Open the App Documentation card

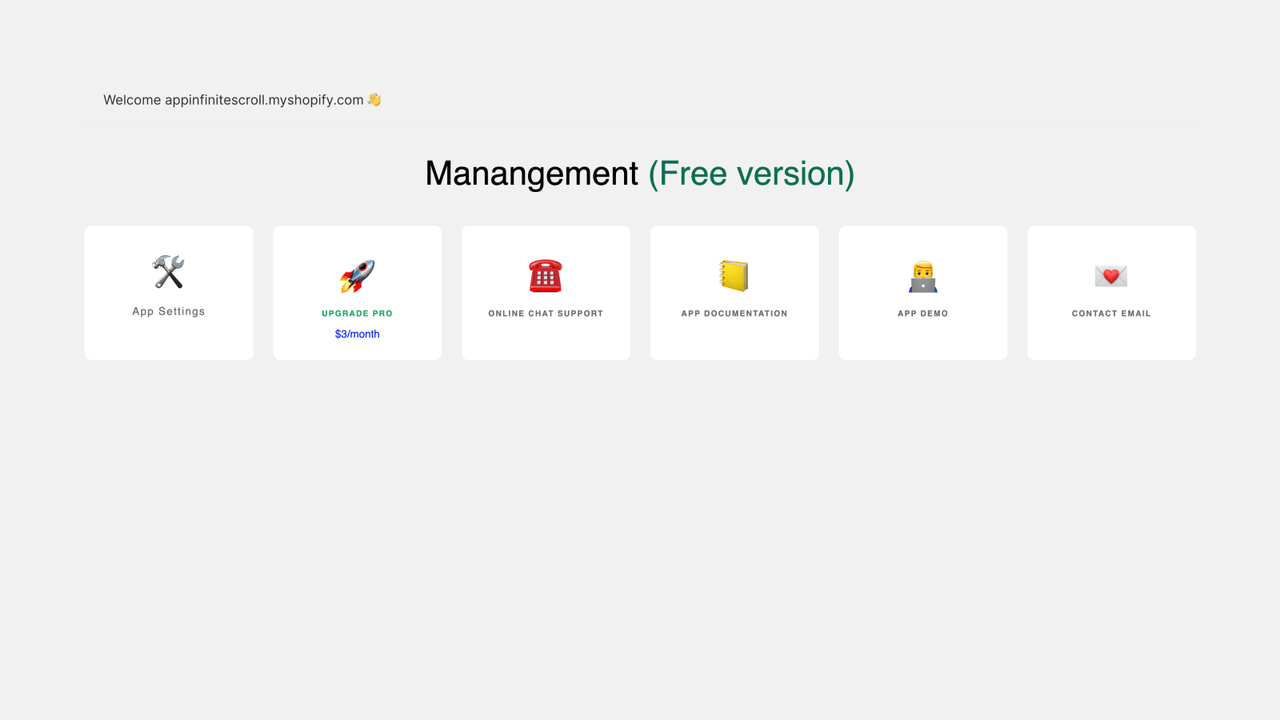pos(734,292)
